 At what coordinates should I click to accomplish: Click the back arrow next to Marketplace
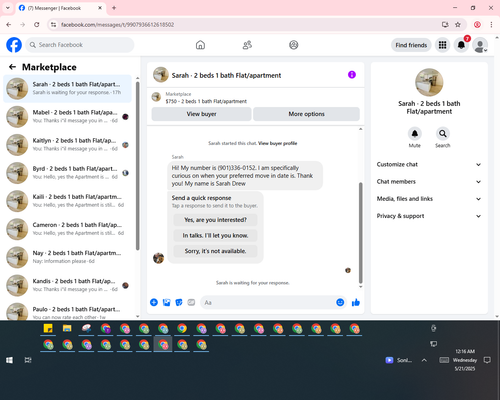tap(12, 67)
